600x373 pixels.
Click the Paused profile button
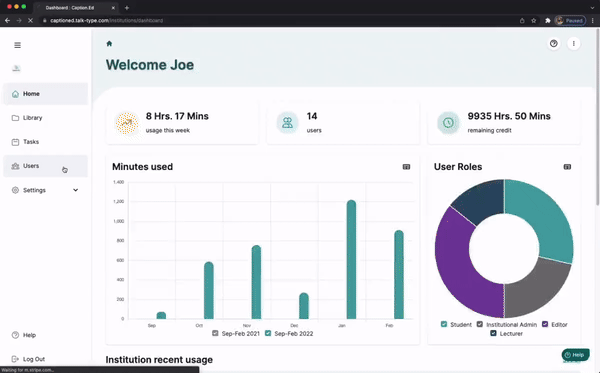570,21
